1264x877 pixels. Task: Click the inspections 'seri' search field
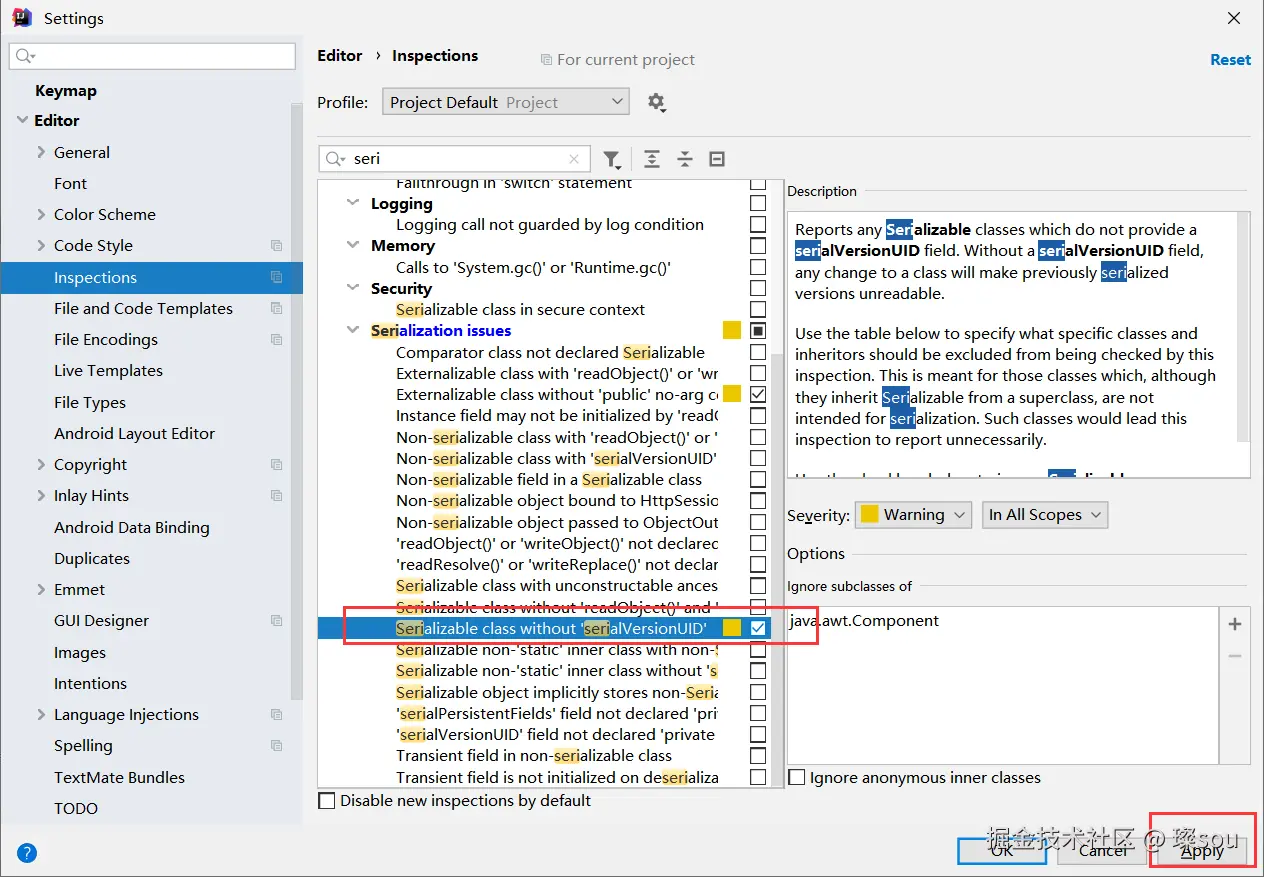[x=455, y=159]
